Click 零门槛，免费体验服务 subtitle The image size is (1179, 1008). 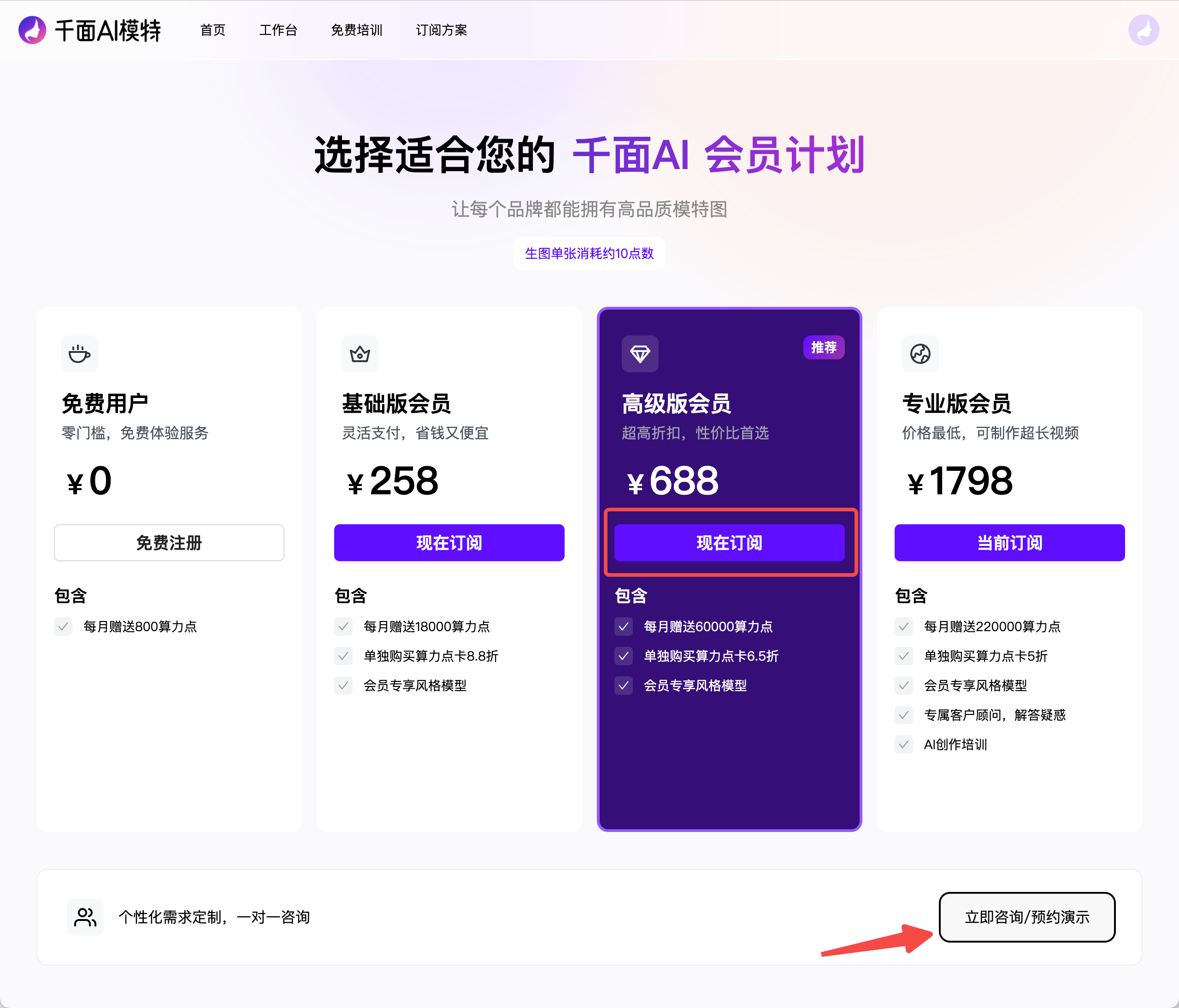pos(135,434)
